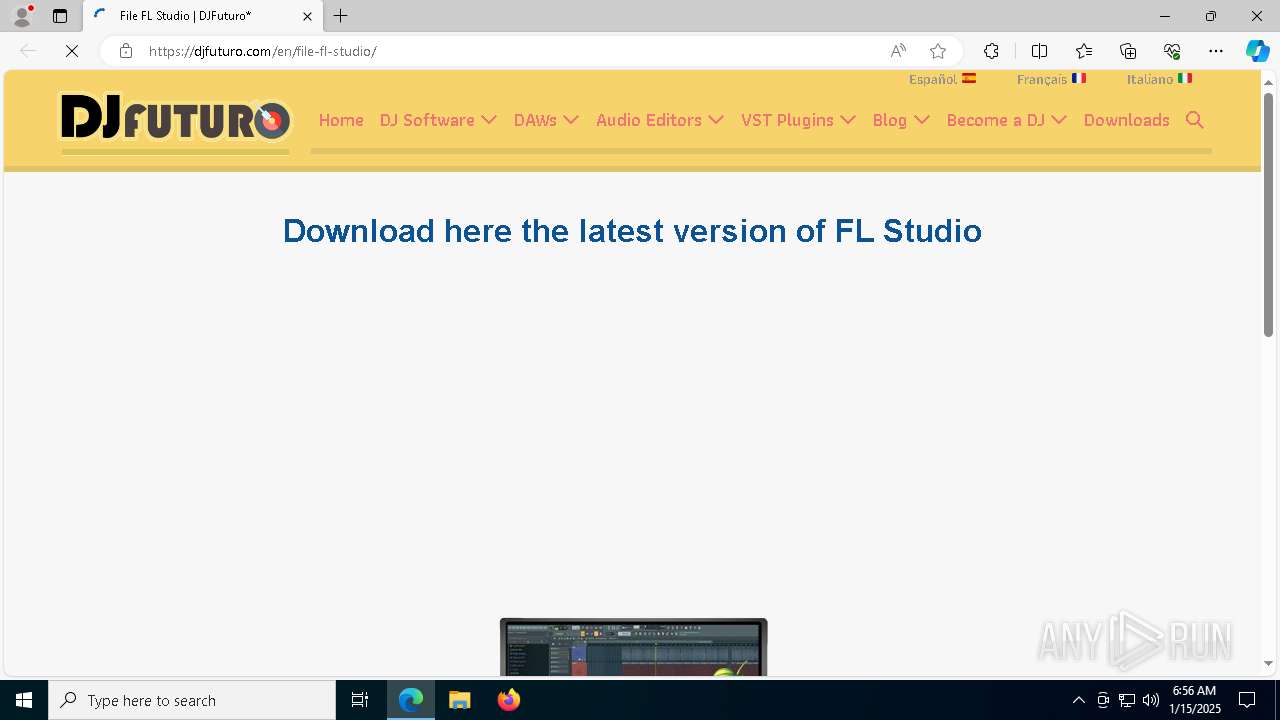Open the browser profile icon
This screenshot has width=1280, height=720.
22,16
